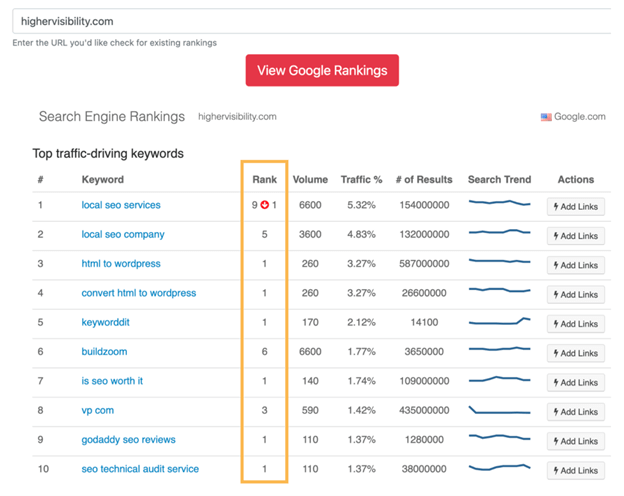Screen dimensions: 624x496
Task: Click the 'keyworddit' keyword link
Action: click(x=105, y=323)
